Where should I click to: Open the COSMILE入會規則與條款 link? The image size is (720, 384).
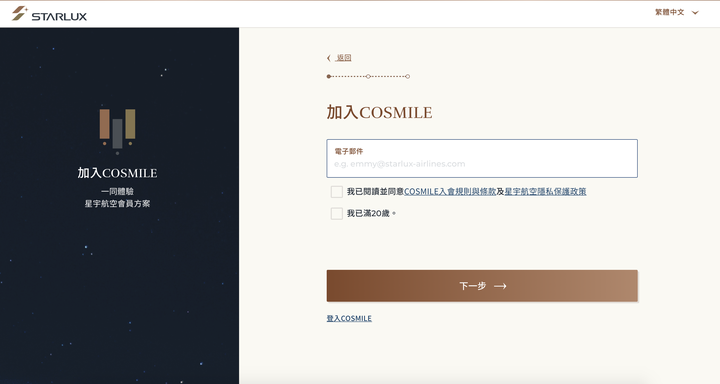450,192
